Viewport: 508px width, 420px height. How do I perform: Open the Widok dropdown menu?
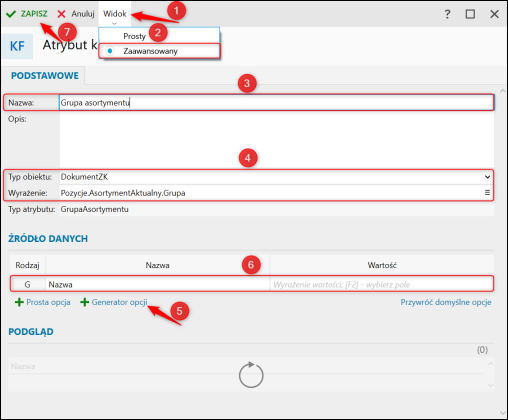[115, 15]
